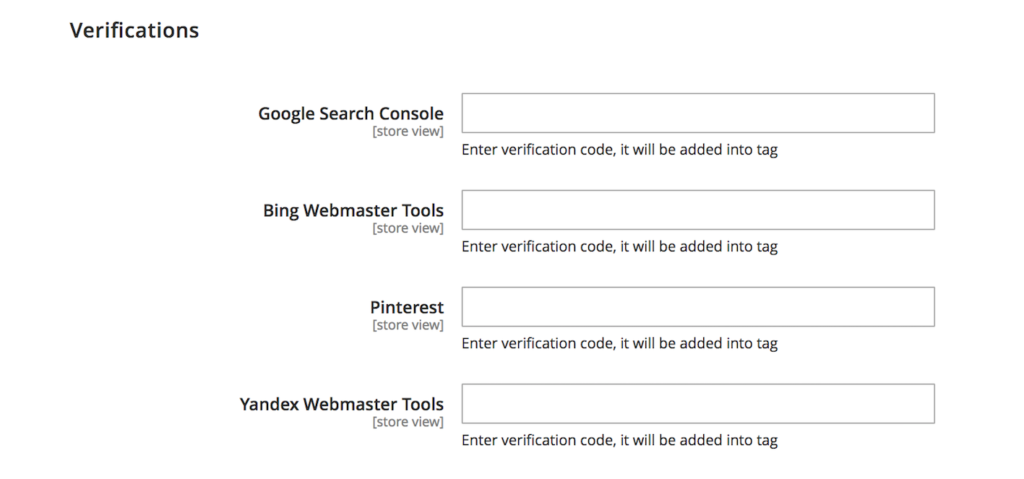Click the Bing Webmaster Tools label

[x=353, y=210]
